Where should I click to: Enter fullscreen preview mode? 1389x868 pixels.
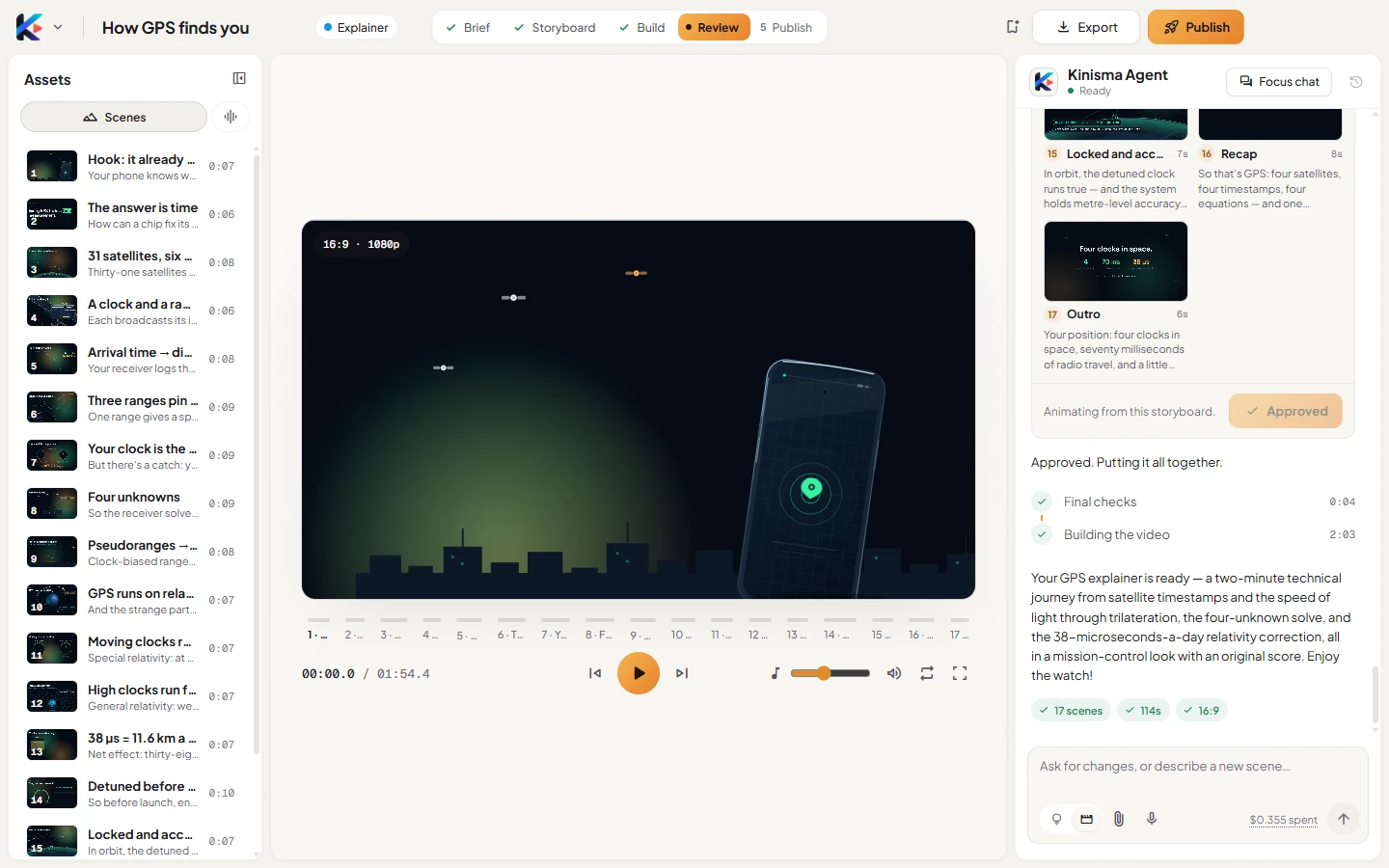pos(960,673)
